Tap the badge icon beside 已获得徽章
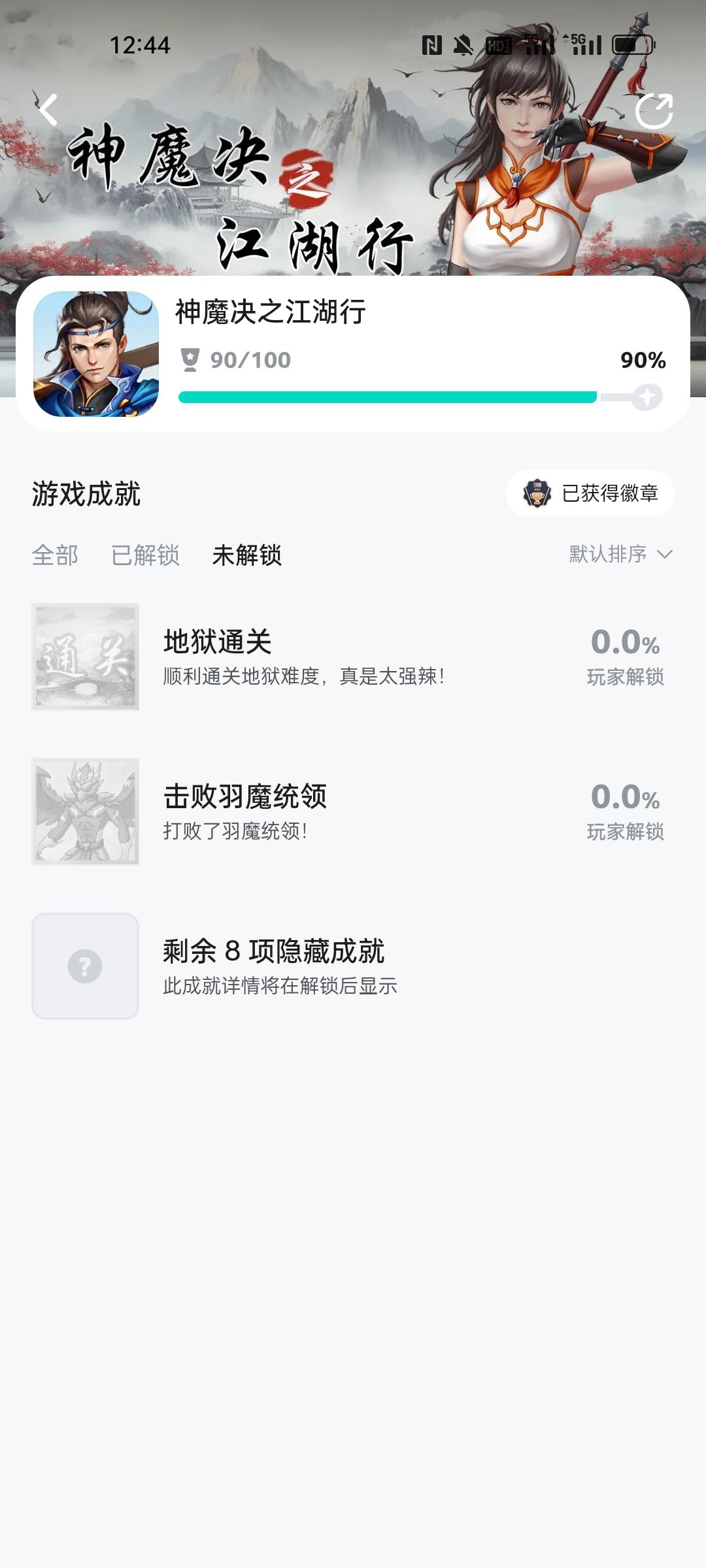706x1568 pixels. tap(537, 493)
